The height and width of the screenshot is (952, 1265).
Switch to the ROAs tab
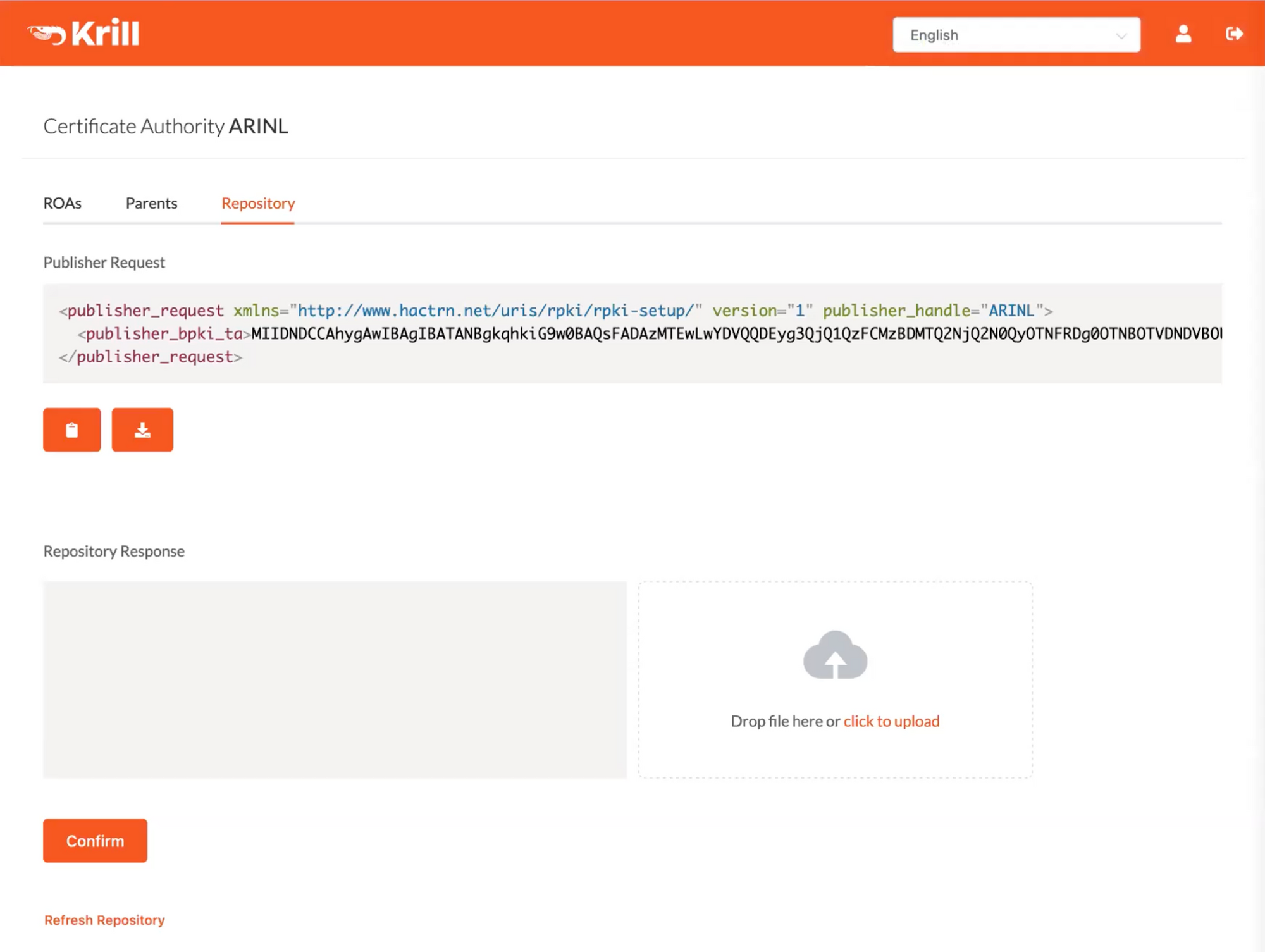tap(62, 203)
